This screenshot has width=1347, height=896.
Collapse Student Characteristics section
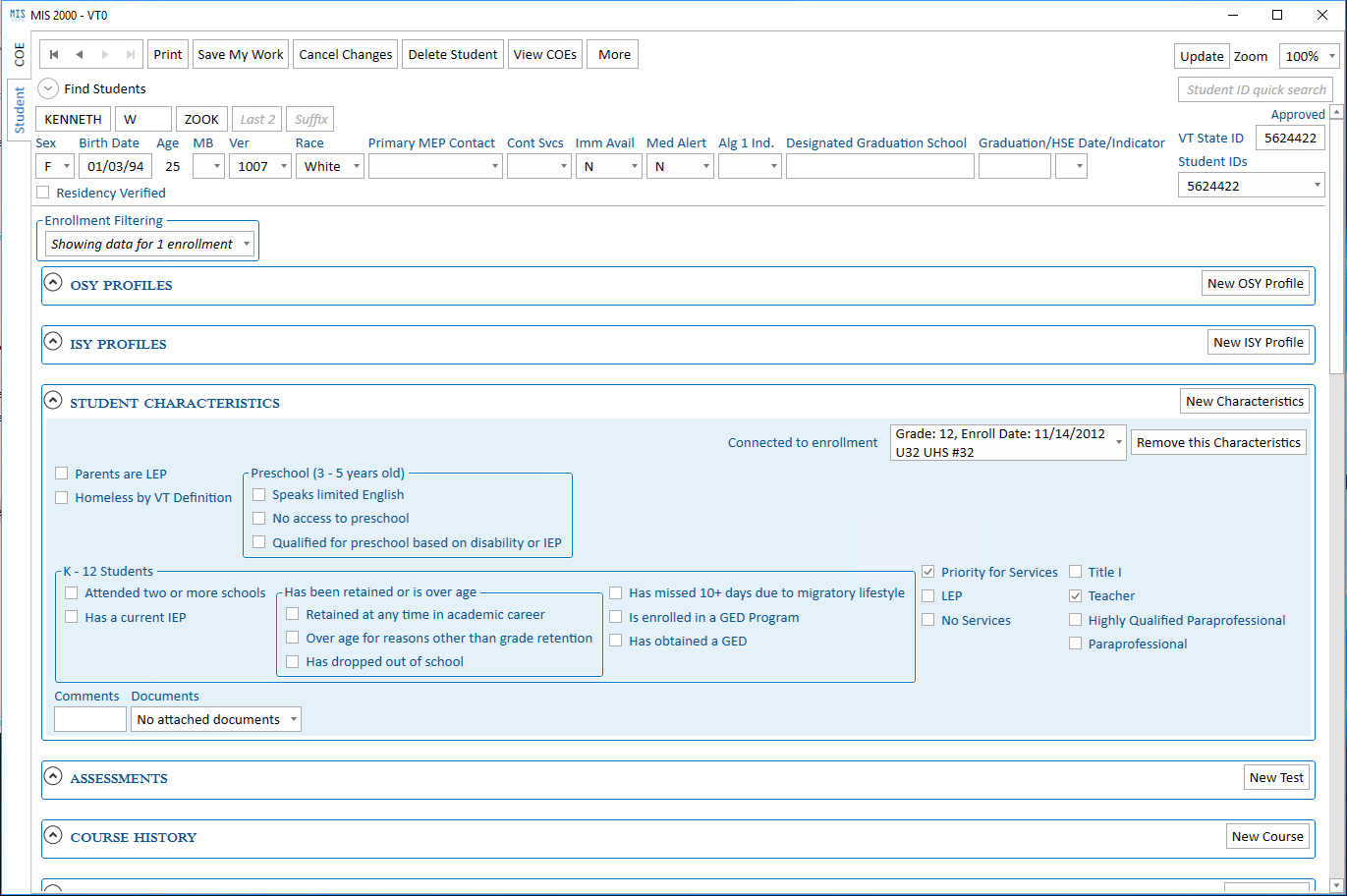coord(53,401)
